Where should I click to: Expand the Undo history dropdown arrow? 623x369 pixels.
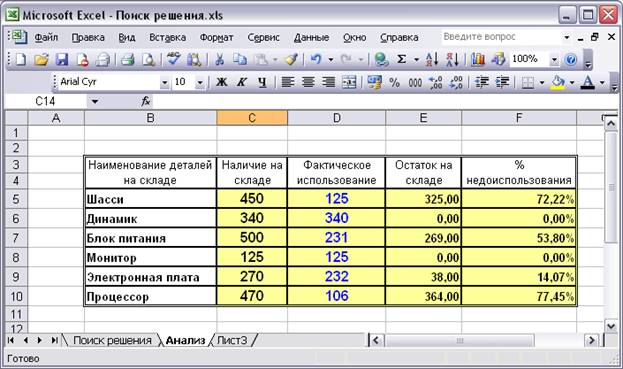pos(331,60)
